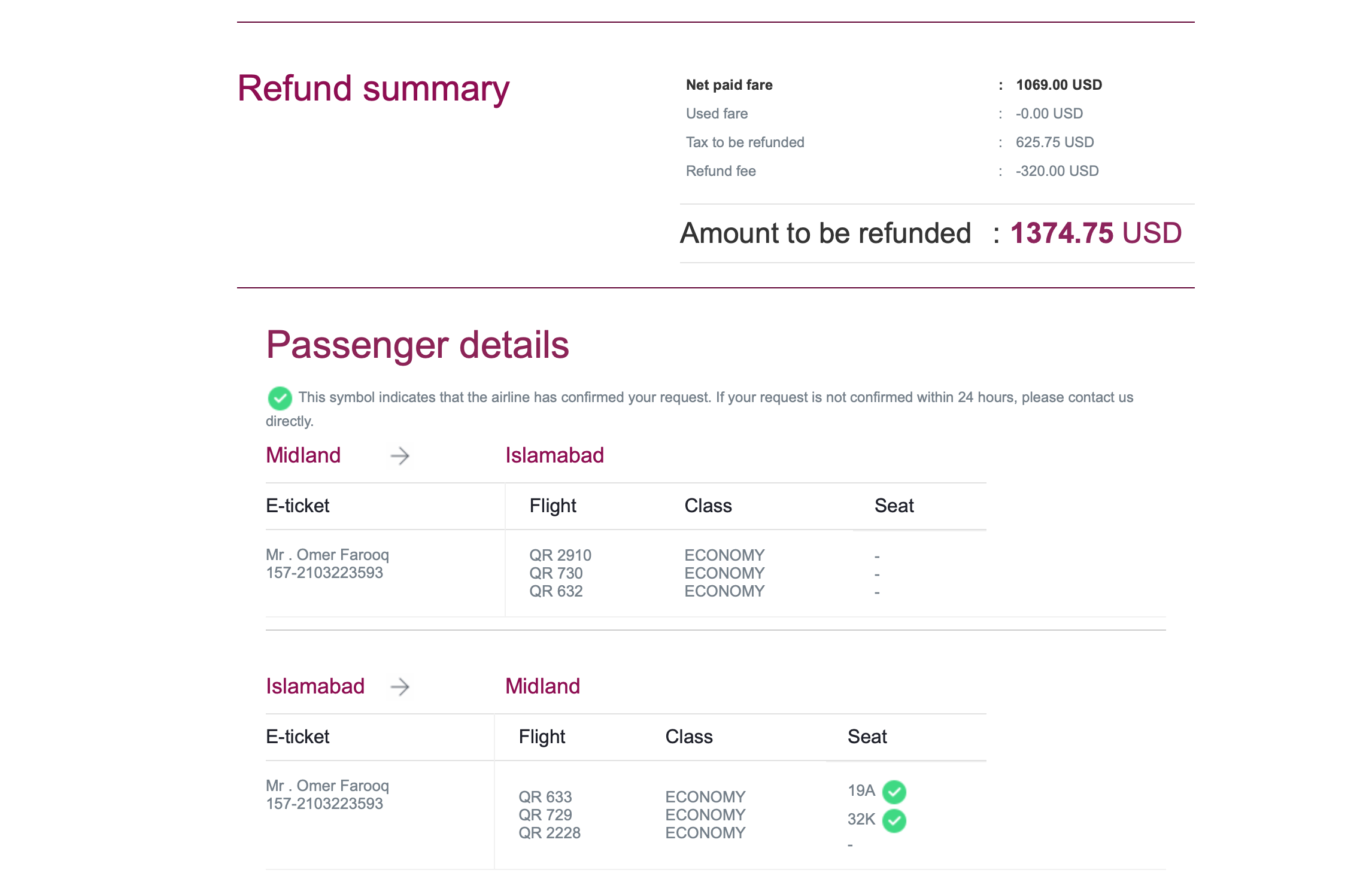Click the green check beside seat 19A
This screenshot has height=876, width=1372.
[894, 792]
